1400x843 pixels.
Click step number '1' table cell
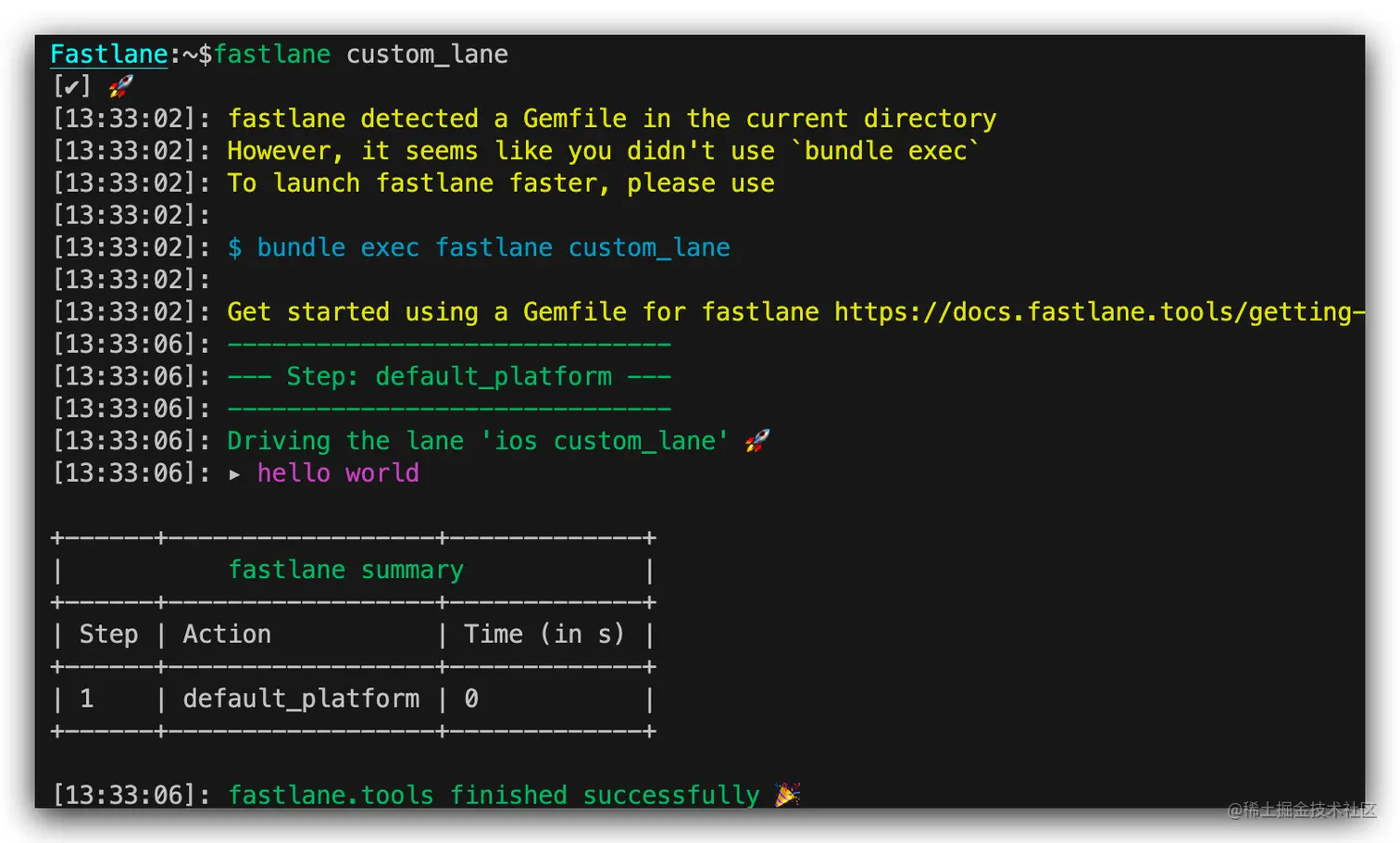click(x=87, y=698)
